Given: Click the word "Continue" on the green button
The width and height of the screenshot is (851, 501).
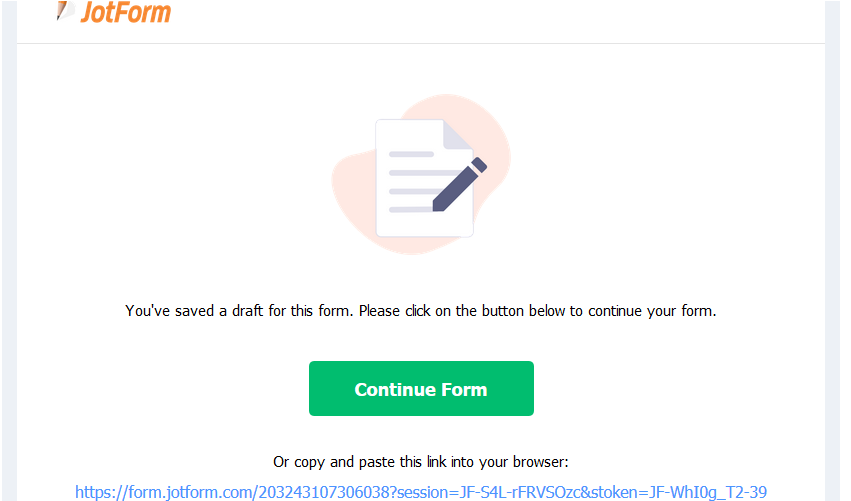Looking at the screenshot, I should click(395, 390).
